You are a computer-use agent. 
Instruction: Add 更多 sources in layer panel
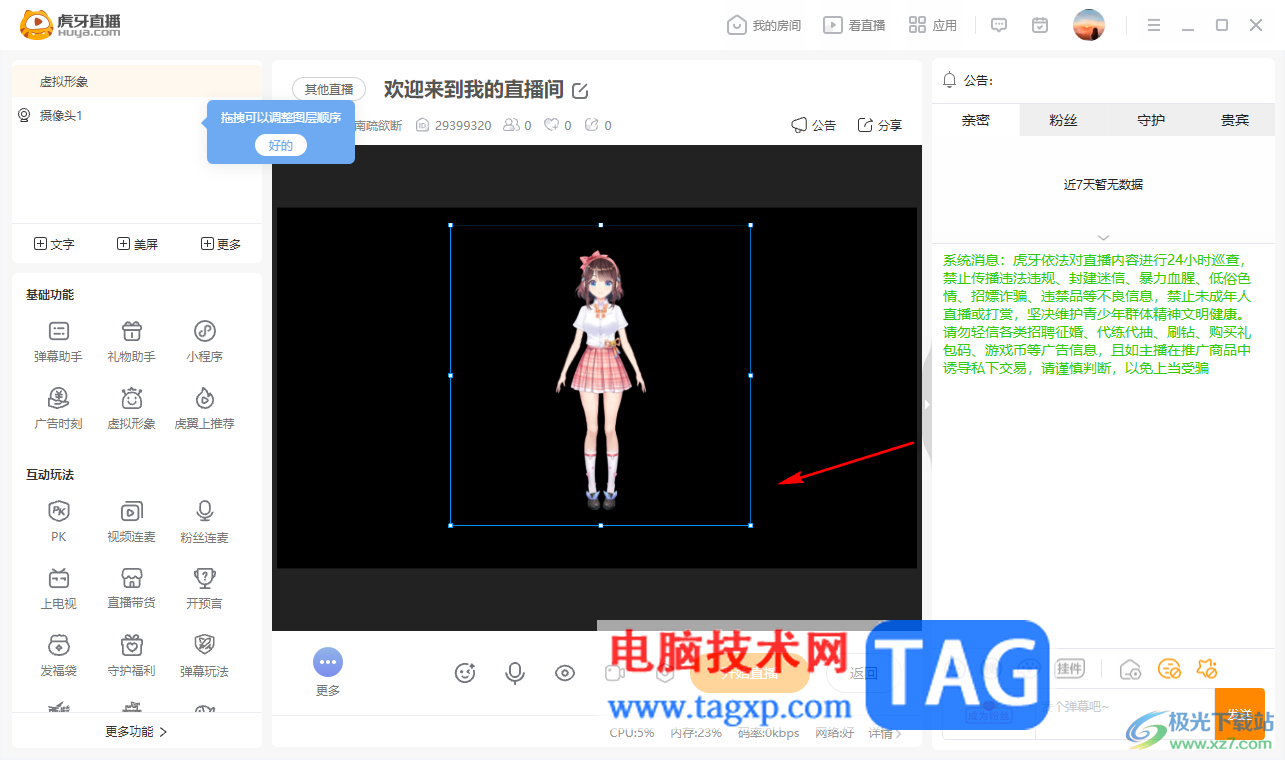[221, 244]
